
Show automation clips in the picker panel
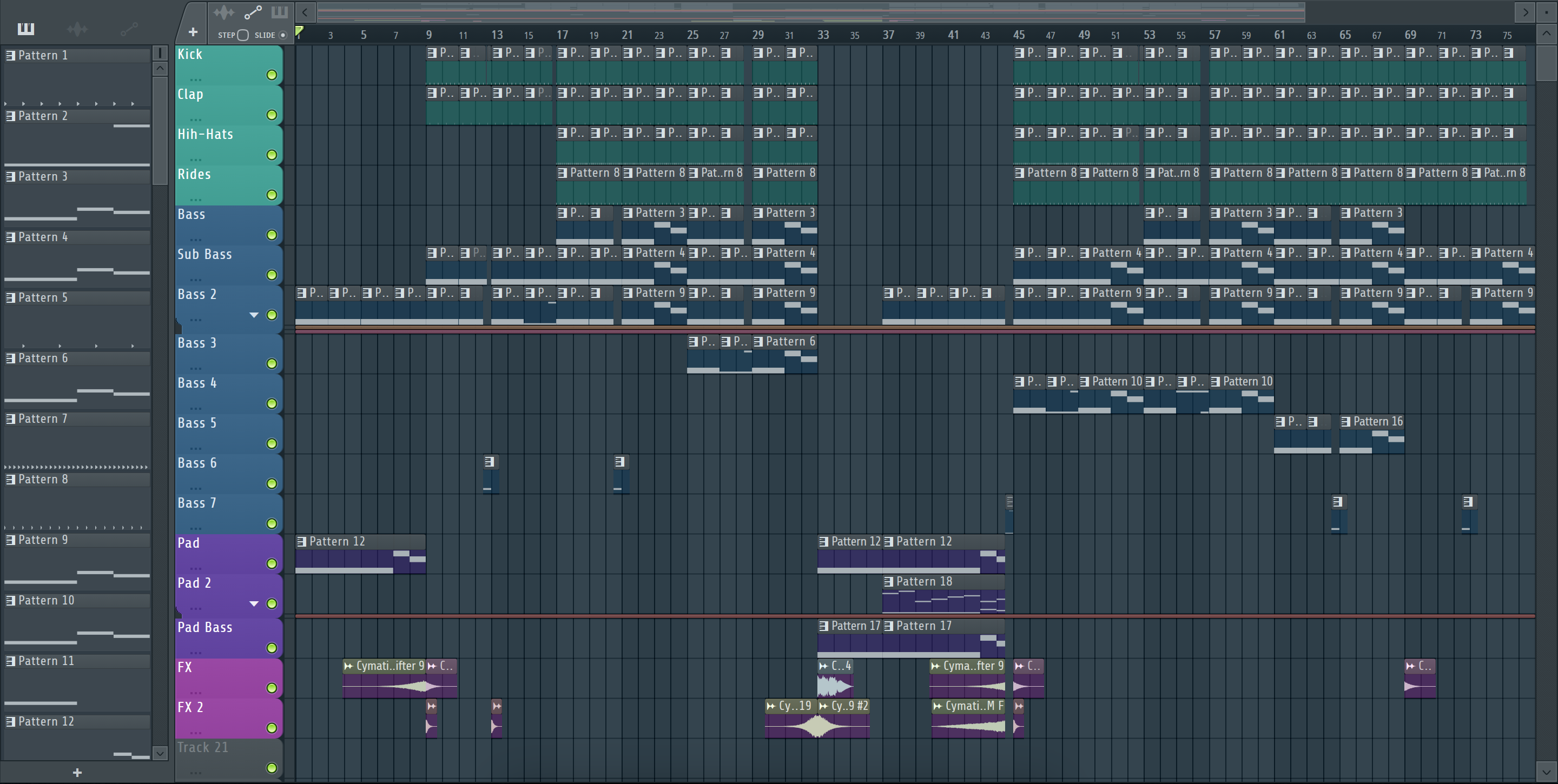[129, 29]
